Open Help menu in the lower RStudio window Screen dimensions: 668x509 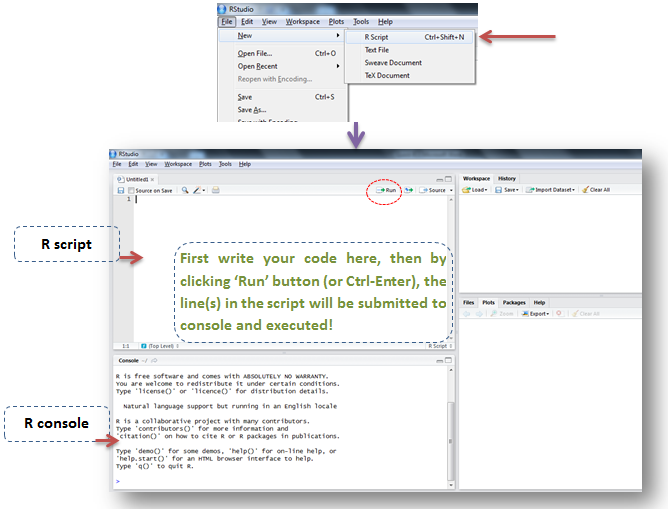pyautogui.click(x=245, y=164)
